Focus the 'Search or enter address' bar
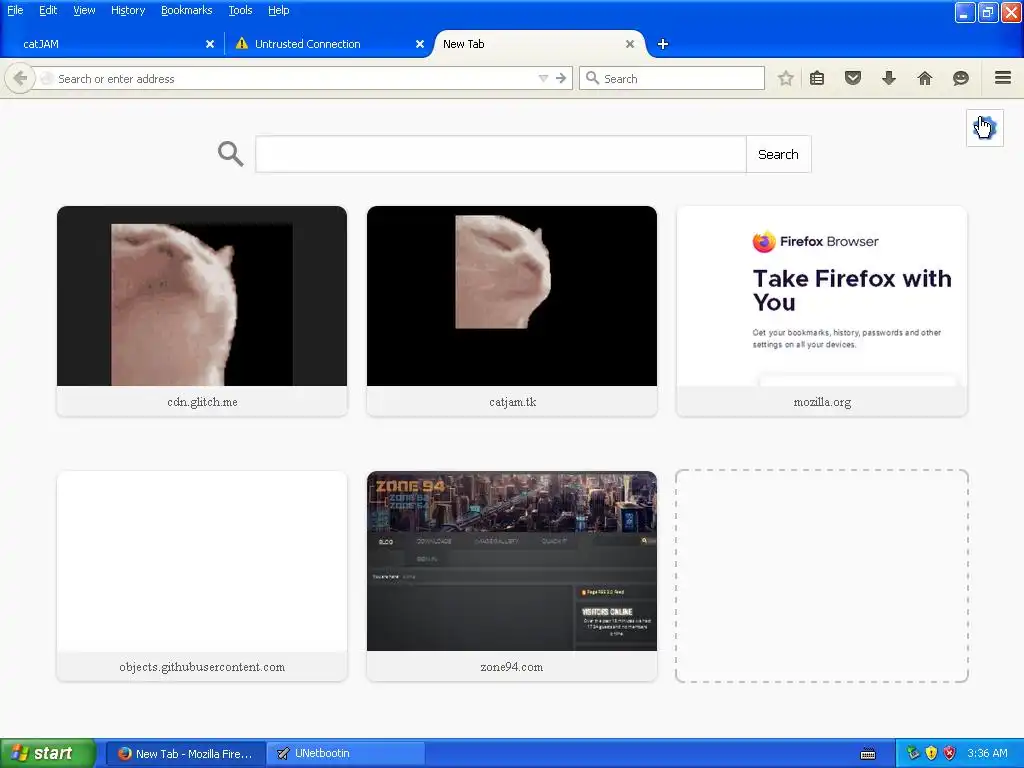This screenshot has width=1024, height=768. [294, 78]
